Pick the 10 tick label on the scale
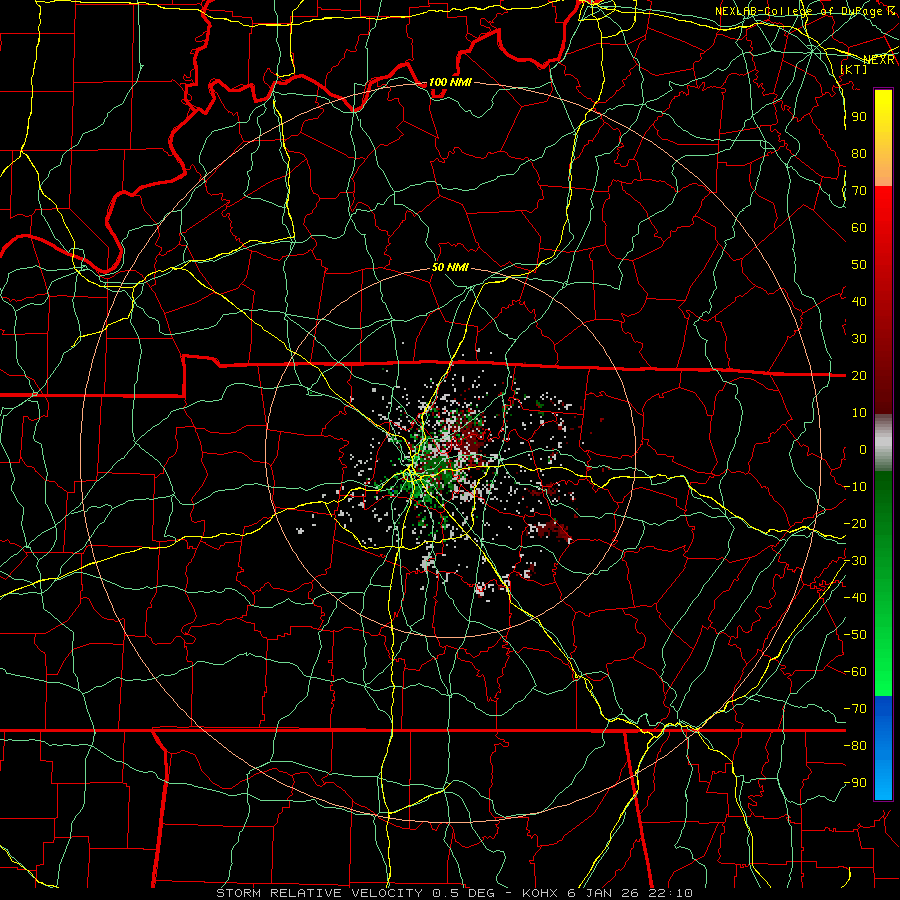Image resolution: width=900 pixels, height=900 pixels. (859, 413)
